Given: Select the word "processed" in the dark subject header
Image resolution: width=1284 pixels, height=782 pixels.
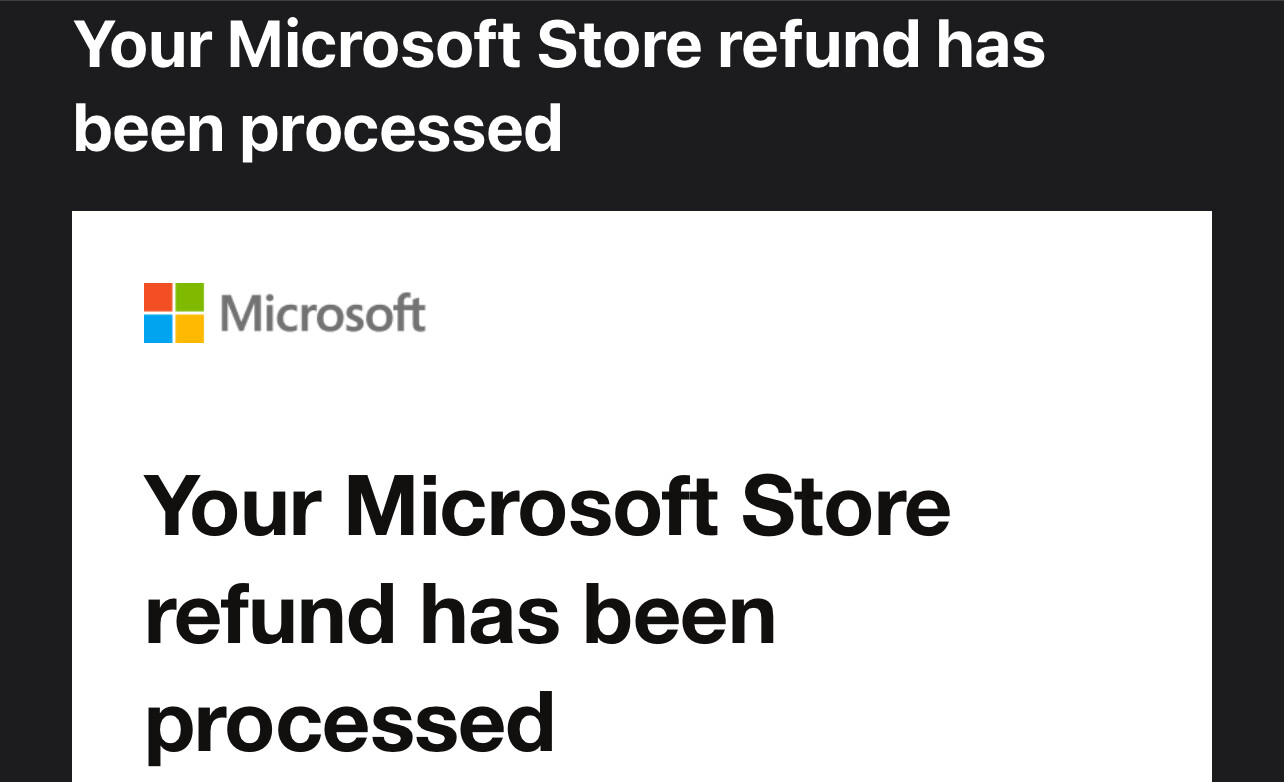Looking at the screenshot, I should pyautogui.click(x=400, y=128).
